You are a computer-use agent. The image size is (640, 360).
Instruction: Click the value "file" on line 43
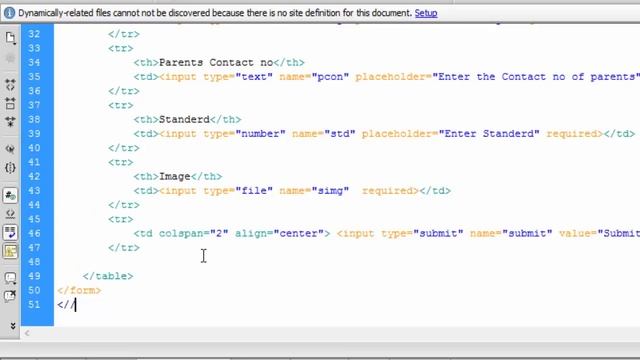(254, 191)
